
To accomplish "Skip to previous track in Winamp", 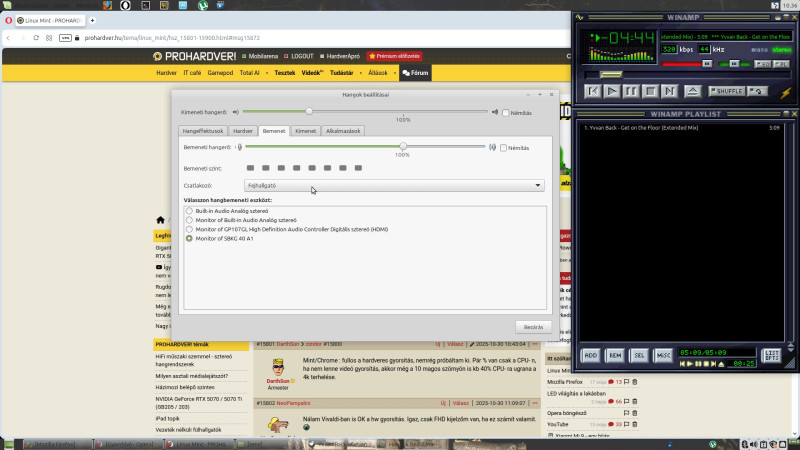I will pyautogui.click(x=592, y=91).
